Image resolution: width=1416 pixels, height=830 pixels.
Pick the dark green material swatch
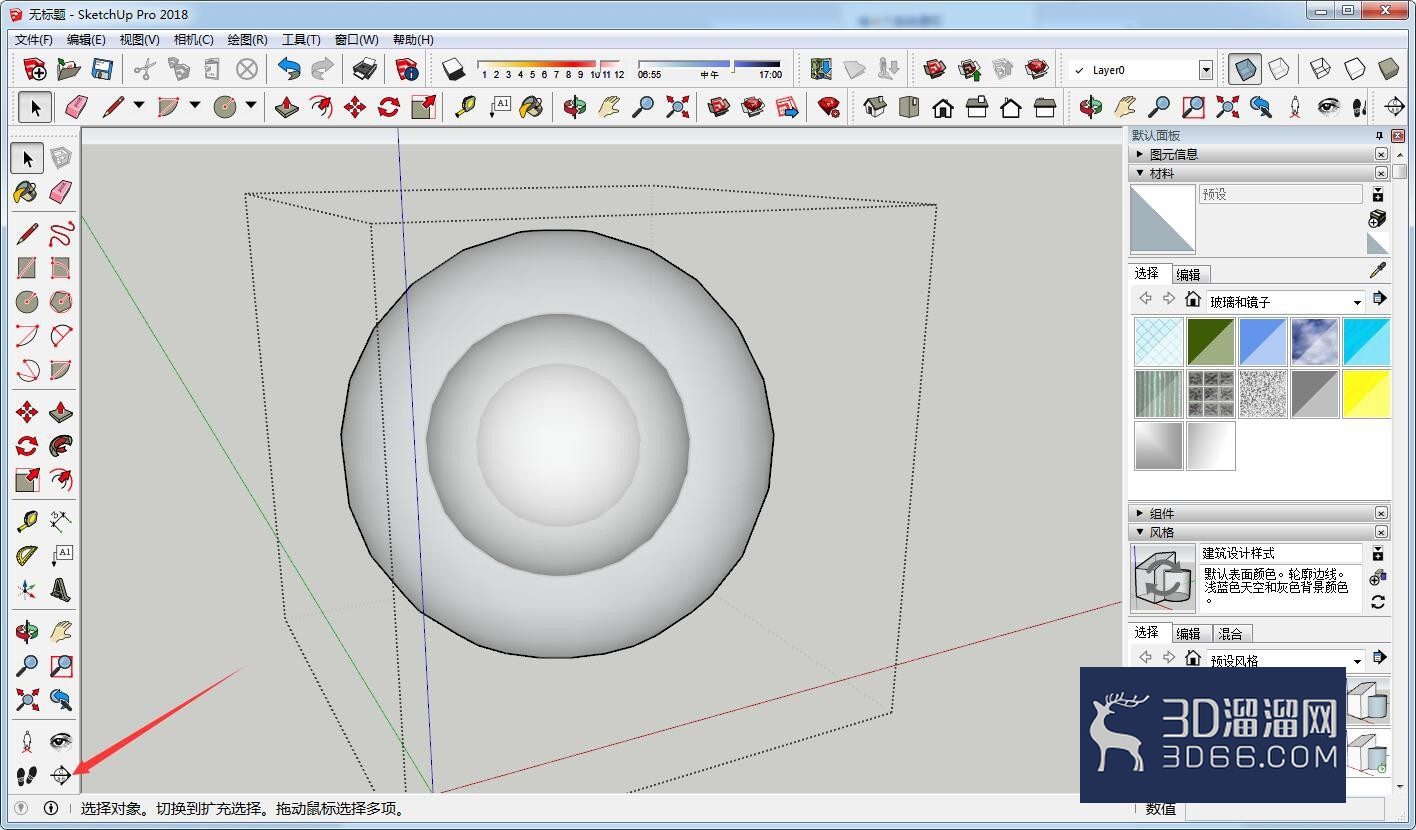1211,342
